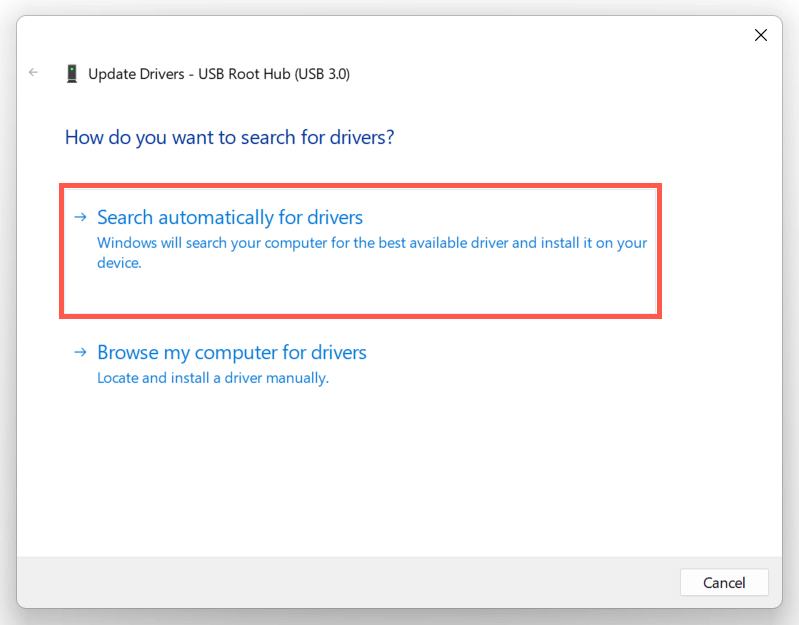The height and width of the screenshot is (625, 799).
Task: Click the word "drivers?" in the blue heading
Action: click(360, 137)
